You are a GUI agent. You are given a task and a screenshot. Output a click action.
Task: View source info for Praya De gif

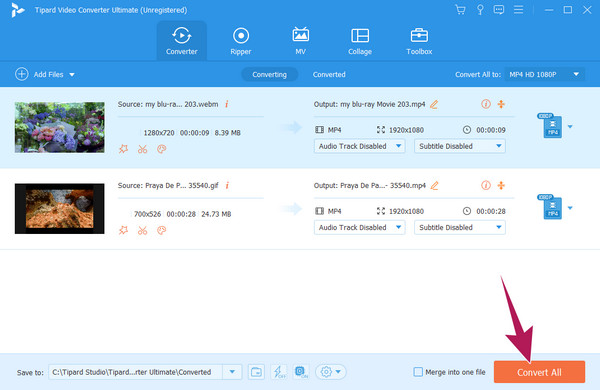(227, 185)
